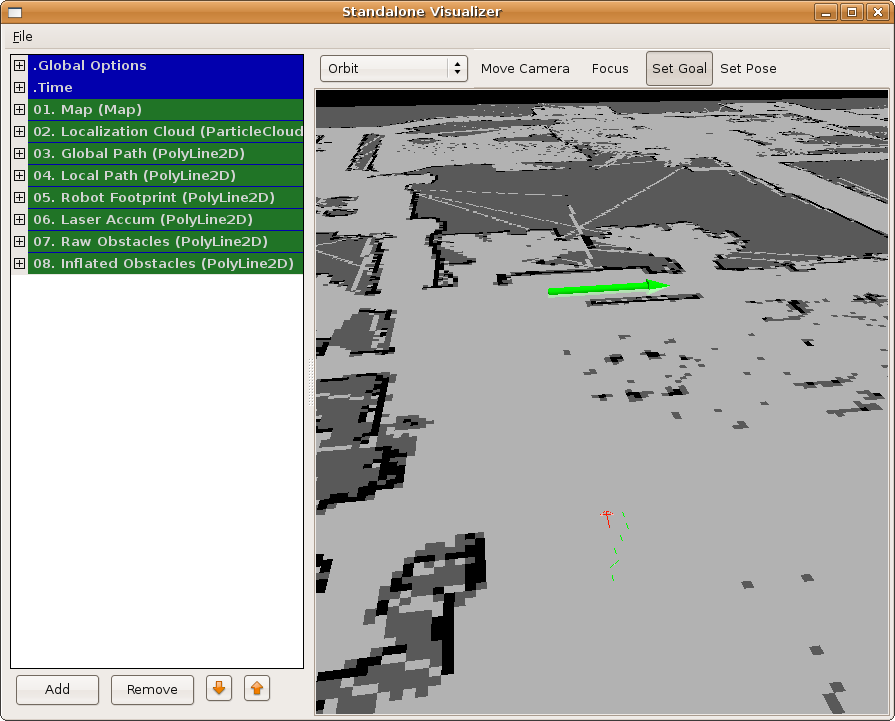Choose the Set Pose tool
Image resolution: width=895 pixels, height=721 pixels.
[x=748, y=68]
